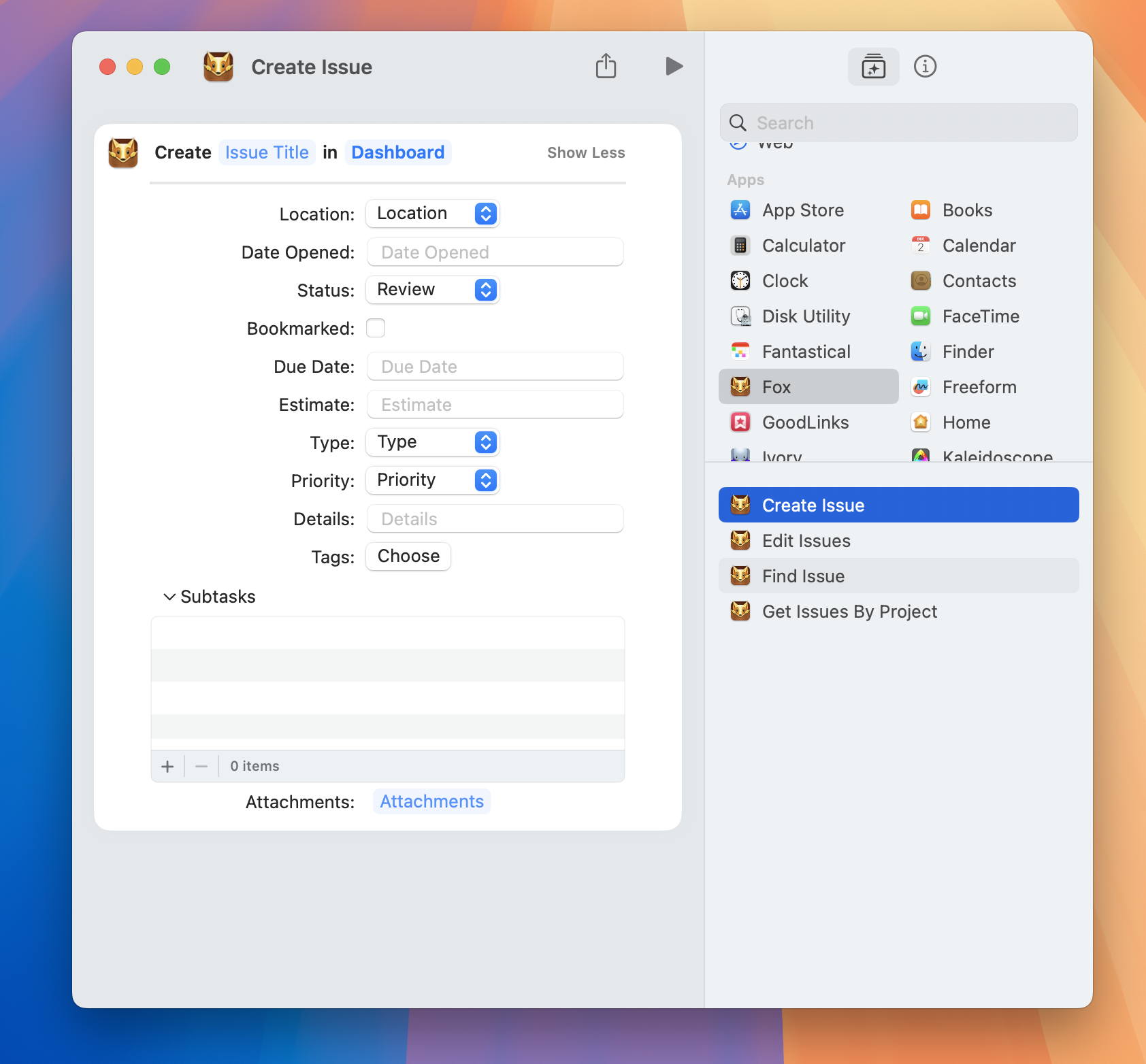Click the share icon in the toolbar
1146x1064 pixels.
tap(606, 67)
